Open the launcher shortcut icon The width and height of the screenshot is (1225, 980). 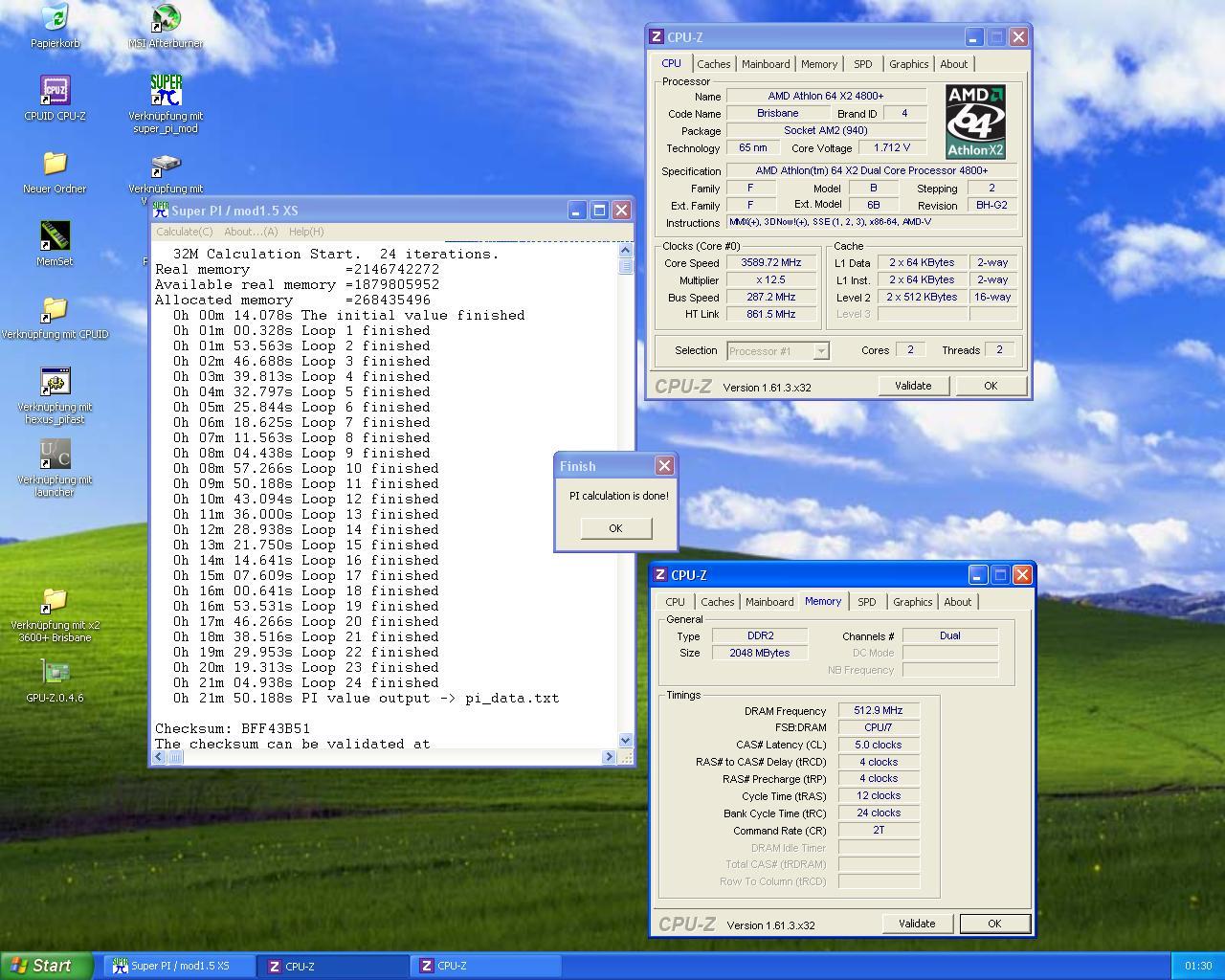pos(56,455)
